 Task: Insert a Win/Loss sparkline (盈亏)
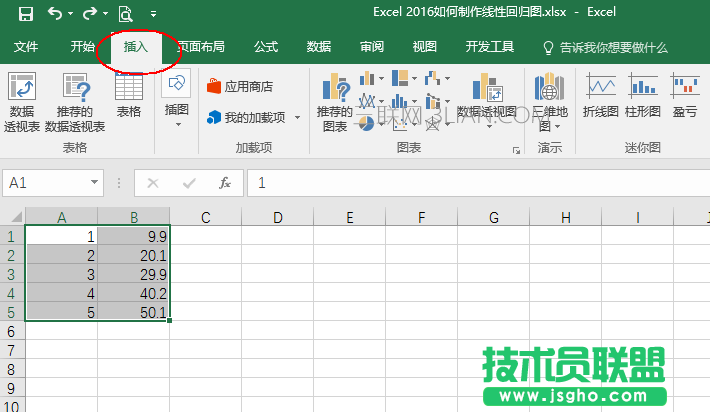(685, 95)
